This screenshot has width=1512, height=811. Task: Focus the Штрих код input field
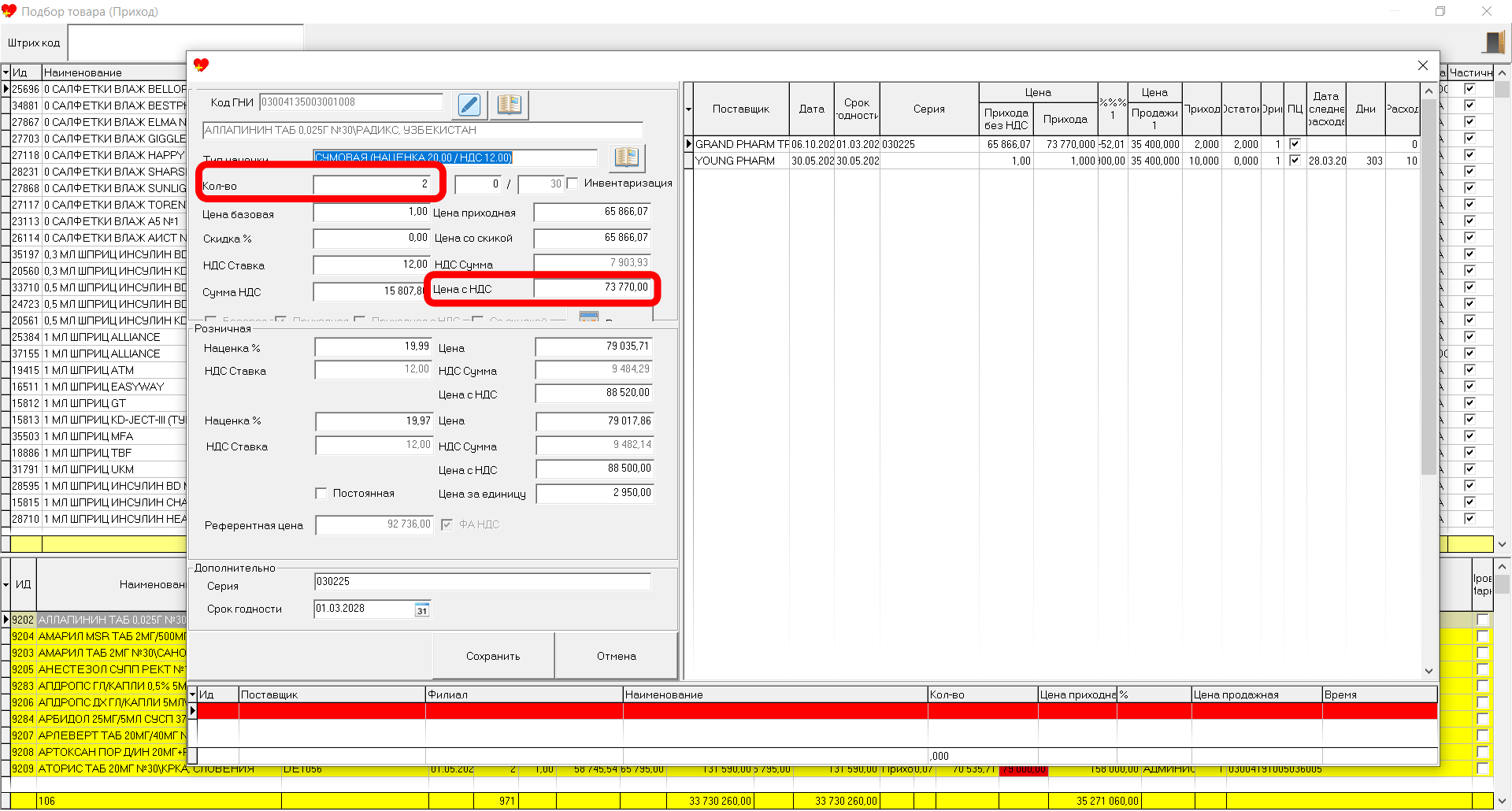point(185,43)
